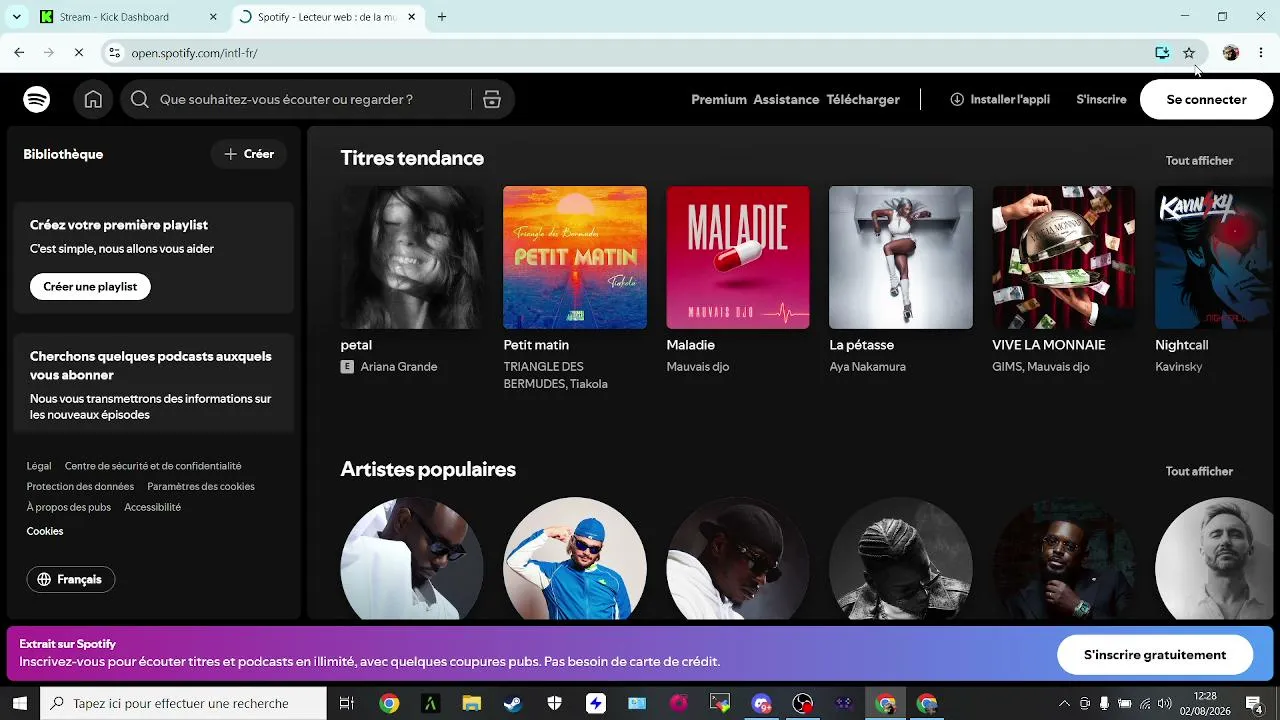
Task: Open a new browser tab
Action: point(442,17)
